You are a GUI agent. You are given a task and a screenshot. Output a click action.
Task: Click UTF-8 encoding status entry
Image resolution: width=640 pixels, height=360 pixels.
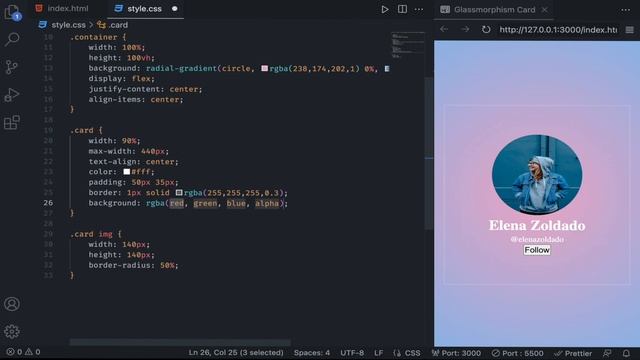tap(353, 353)
